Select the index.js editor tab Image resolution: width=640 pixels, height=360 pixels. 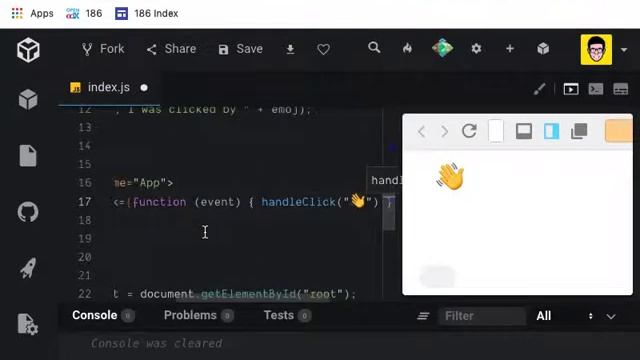tap(109, 88)
